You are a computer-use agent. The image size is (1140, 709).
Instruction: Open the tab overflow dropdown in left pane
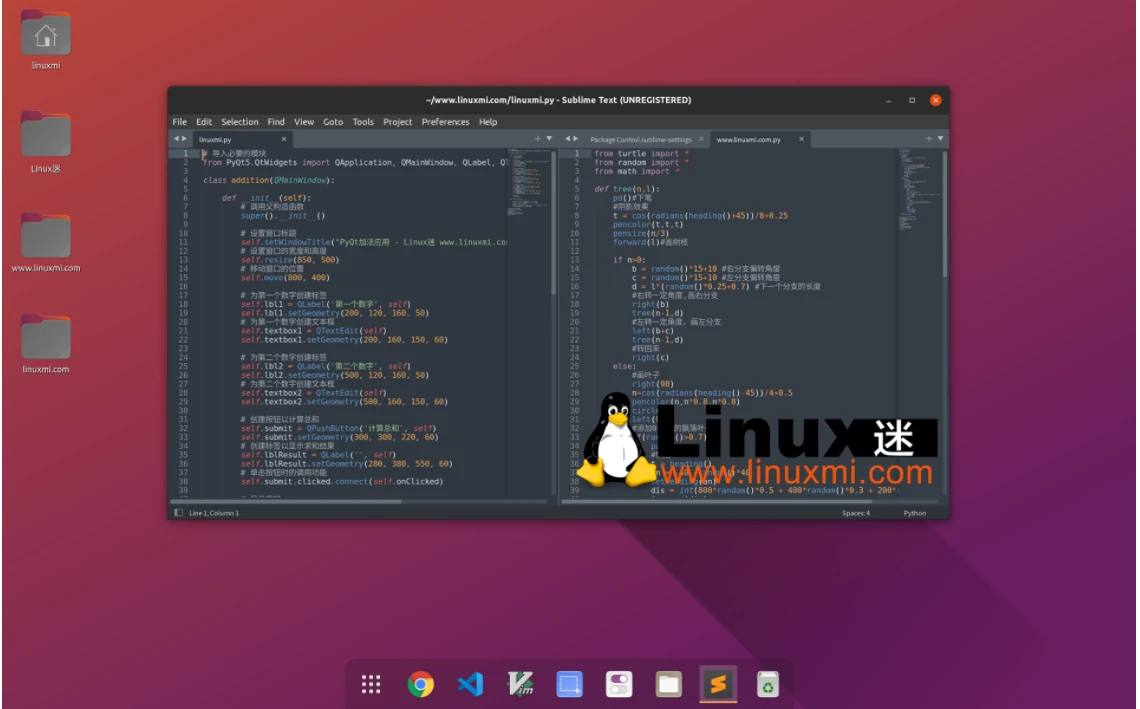[548, 138]
